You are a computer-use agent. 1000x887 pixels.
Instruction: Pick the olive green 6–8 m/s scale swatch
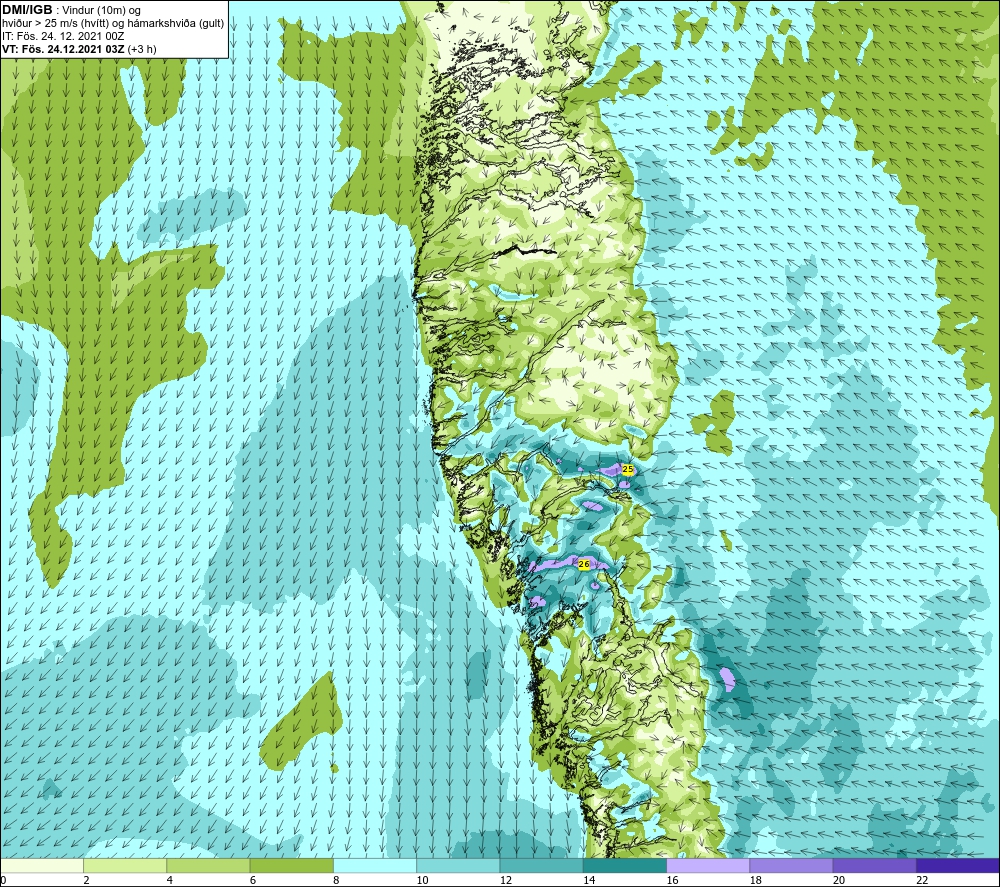[x=291, y=865]
